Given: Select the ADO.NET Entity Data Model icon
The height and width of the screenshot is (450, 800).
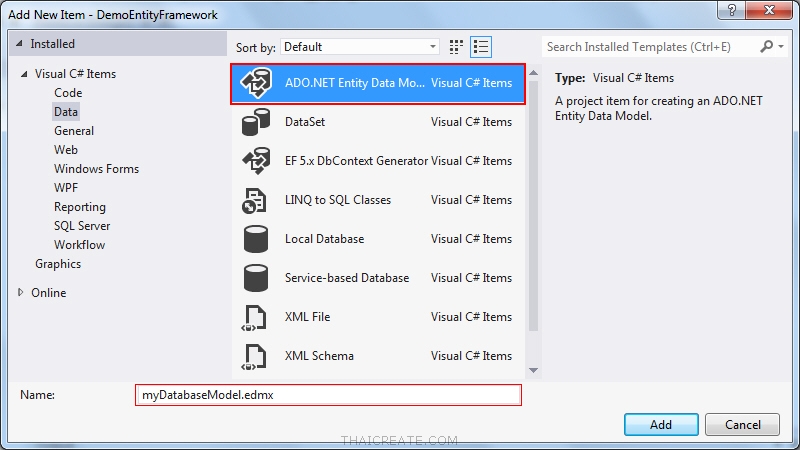Looking at the screenshot, I should [256, 83].
